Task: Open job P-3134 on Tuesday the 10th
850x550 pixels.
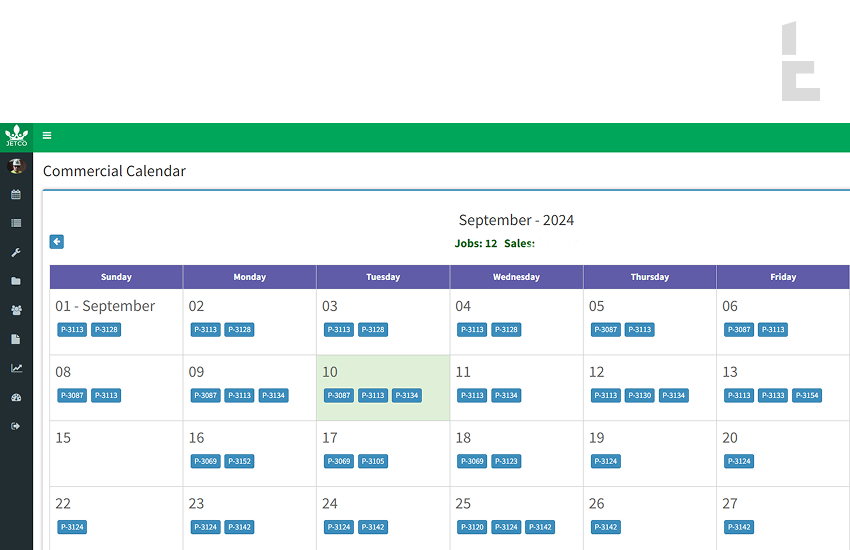Action: tap(406, 396)
